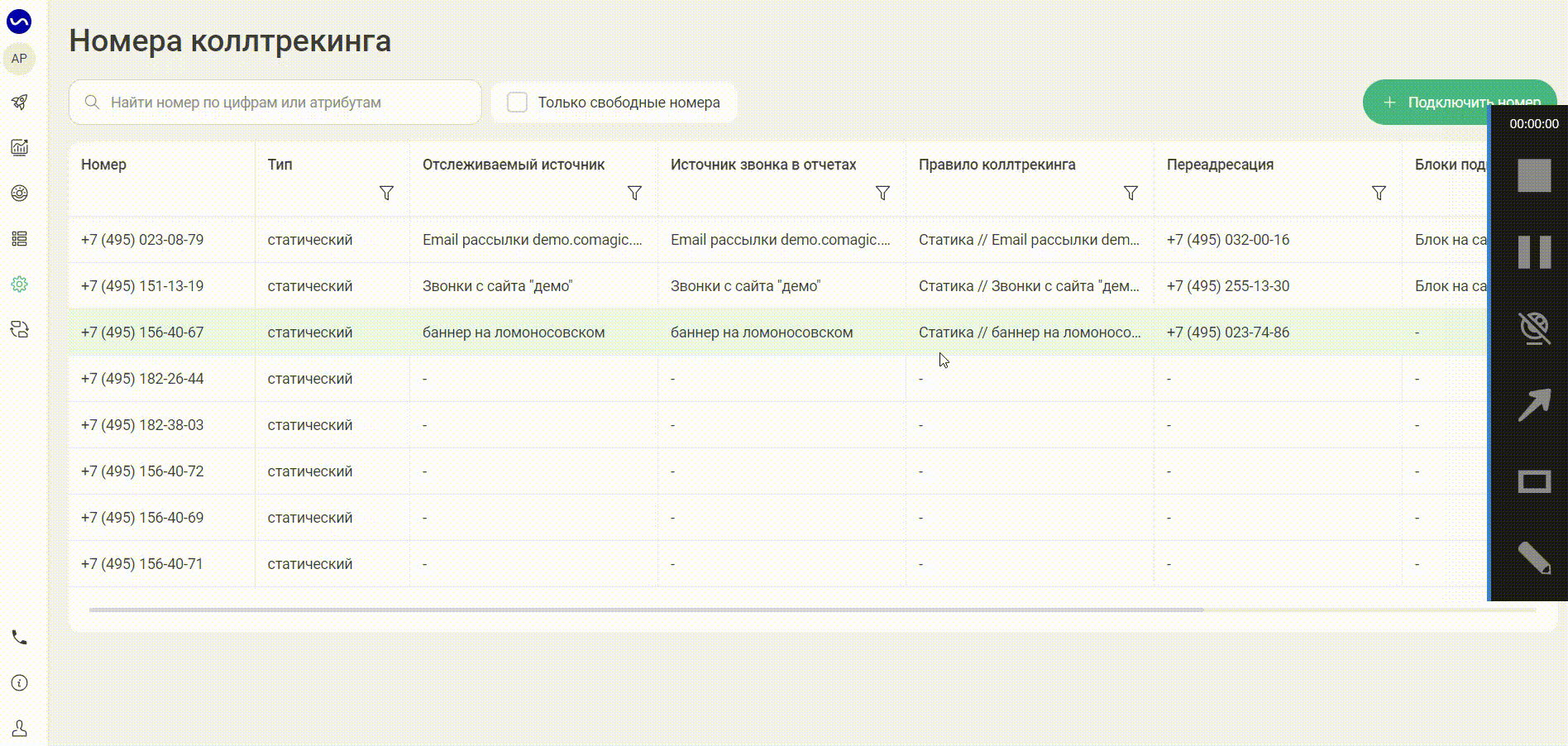Image resolution: width=1568 pixels, height=746 pixels.
Task: Click the horizontal table scrollbar
Action: (x=646, y=610)
